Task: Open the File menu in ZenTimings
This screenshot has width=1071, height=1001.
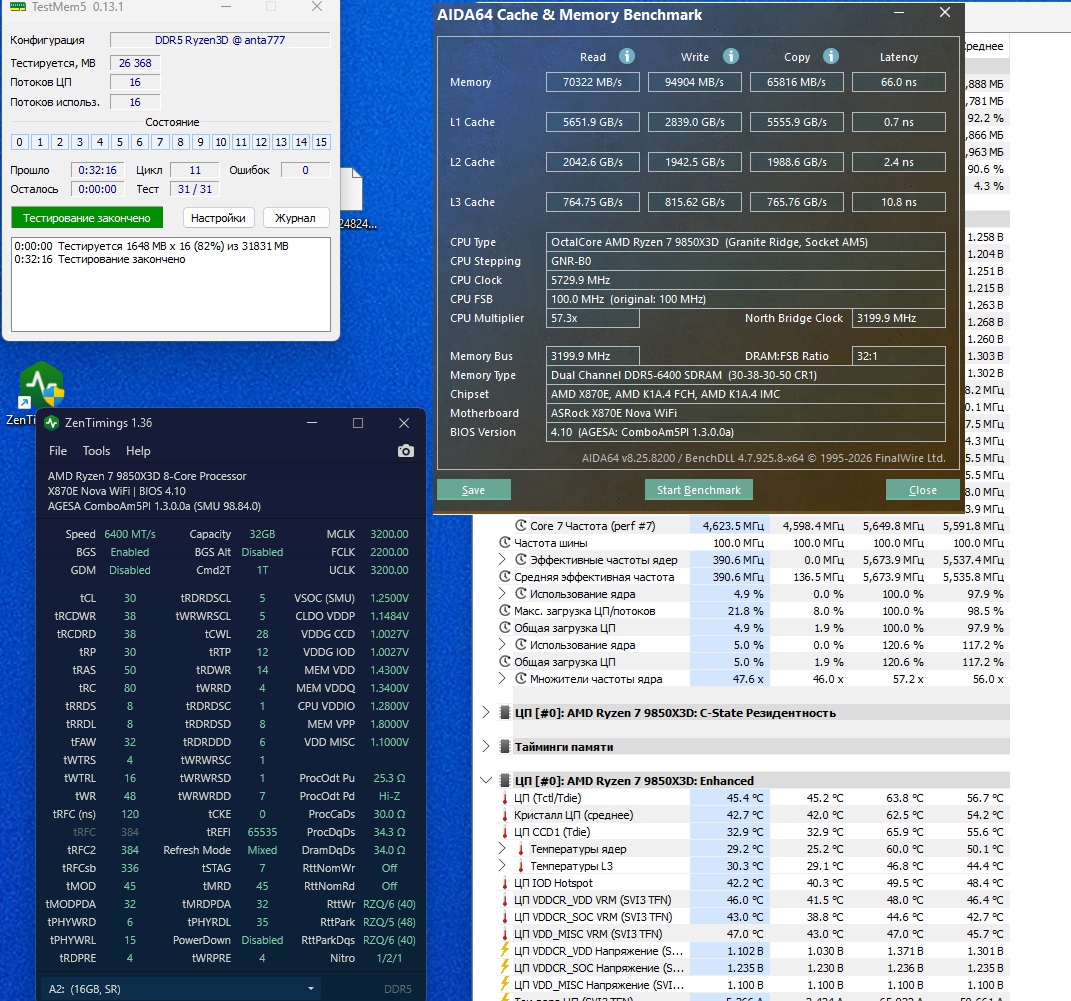Action: [x=58, y=451]
